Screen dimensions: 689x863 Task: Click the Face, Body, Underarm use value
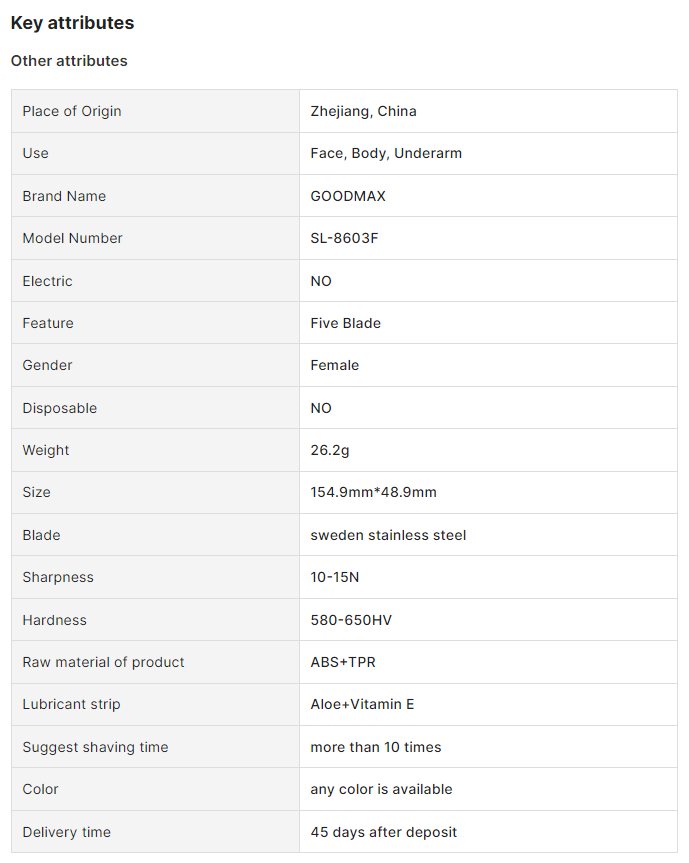[386, 154]
